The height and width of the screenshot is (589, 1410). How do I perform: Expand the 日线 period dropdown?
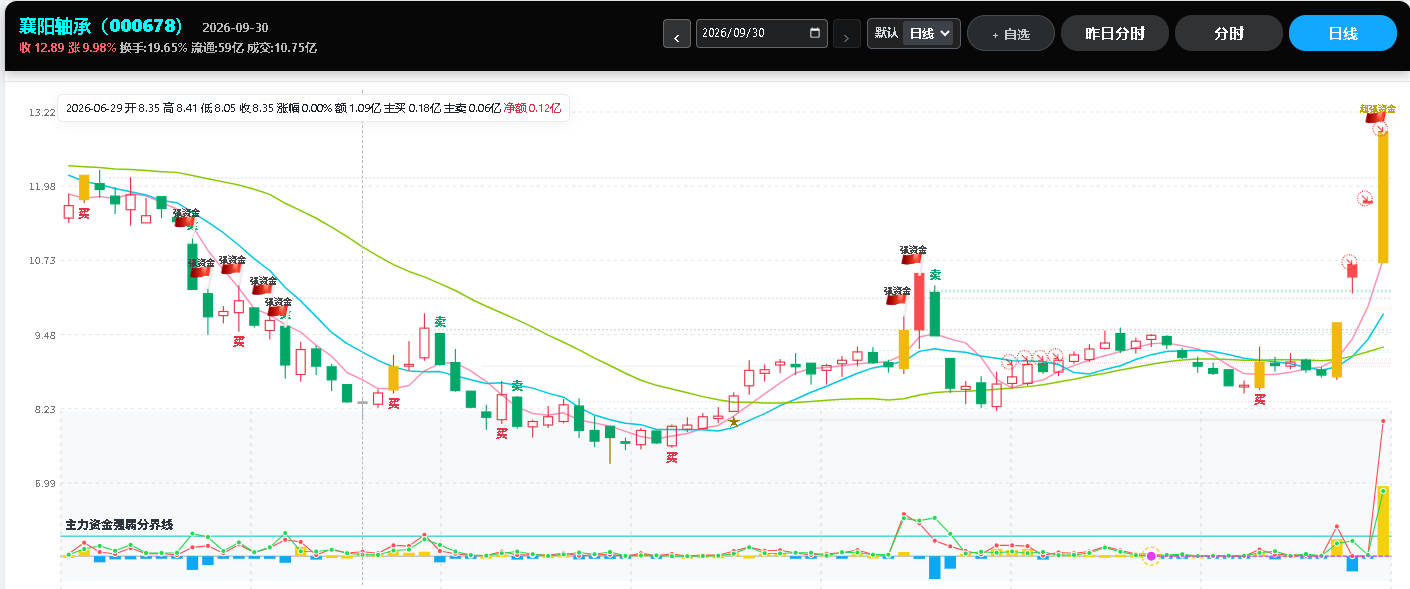930,33
